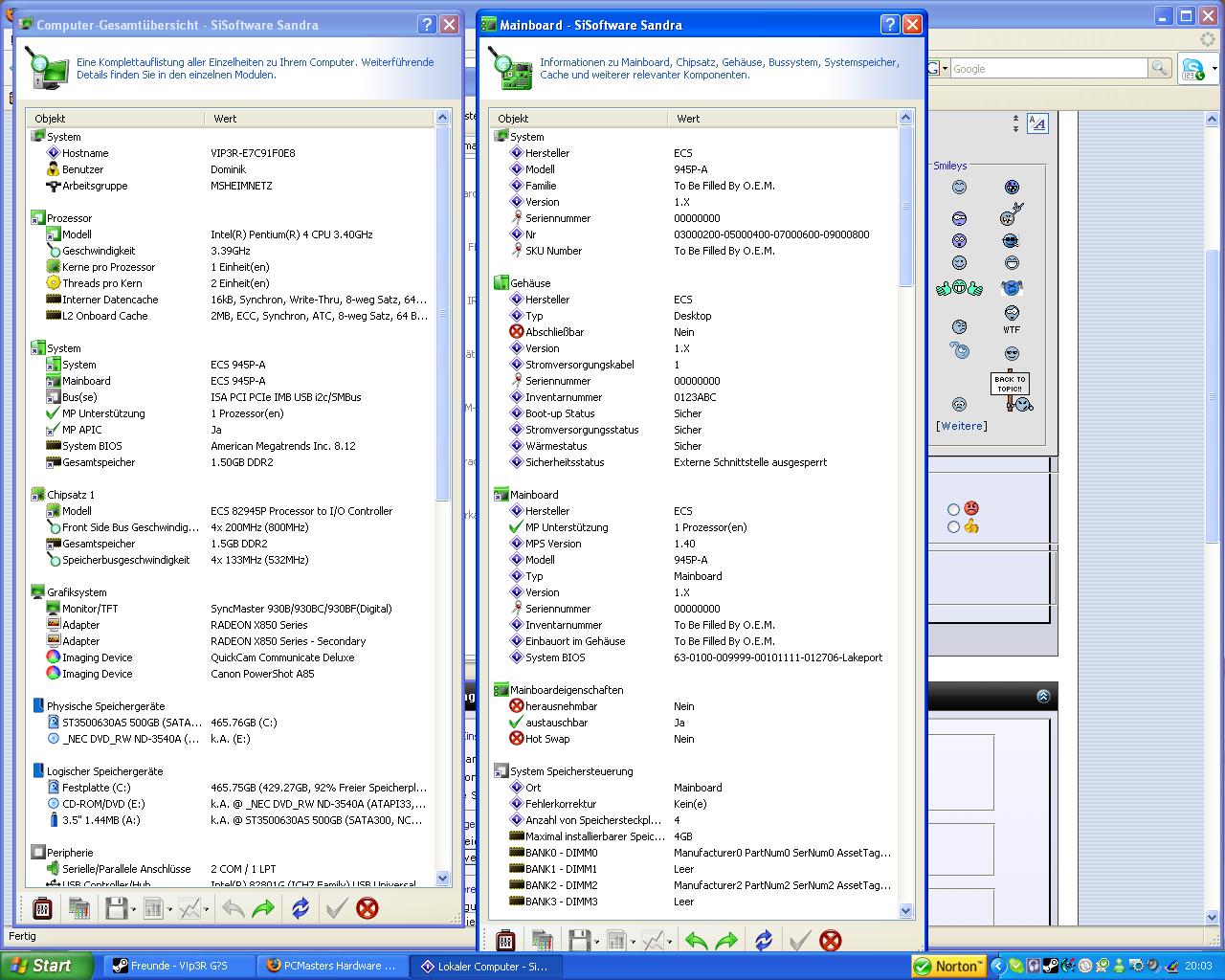Screen dimensions: 1225x980
Task: Click the Norton tray button
Action: coord(950,967)
